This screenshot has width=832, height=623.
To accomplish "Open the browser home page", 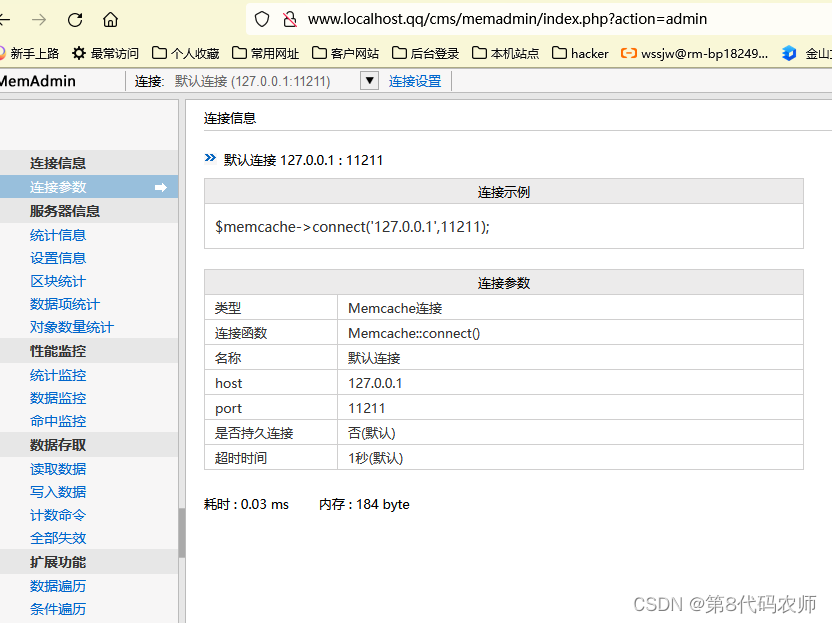I will (x=110, y=19).
